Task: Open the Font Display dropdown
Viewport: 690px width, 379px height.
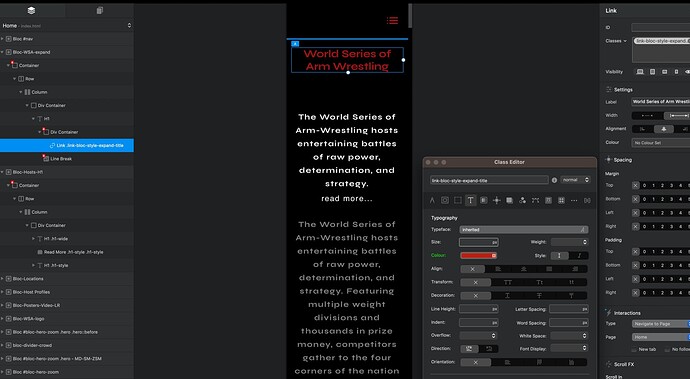Action: [x=569, y=348]
